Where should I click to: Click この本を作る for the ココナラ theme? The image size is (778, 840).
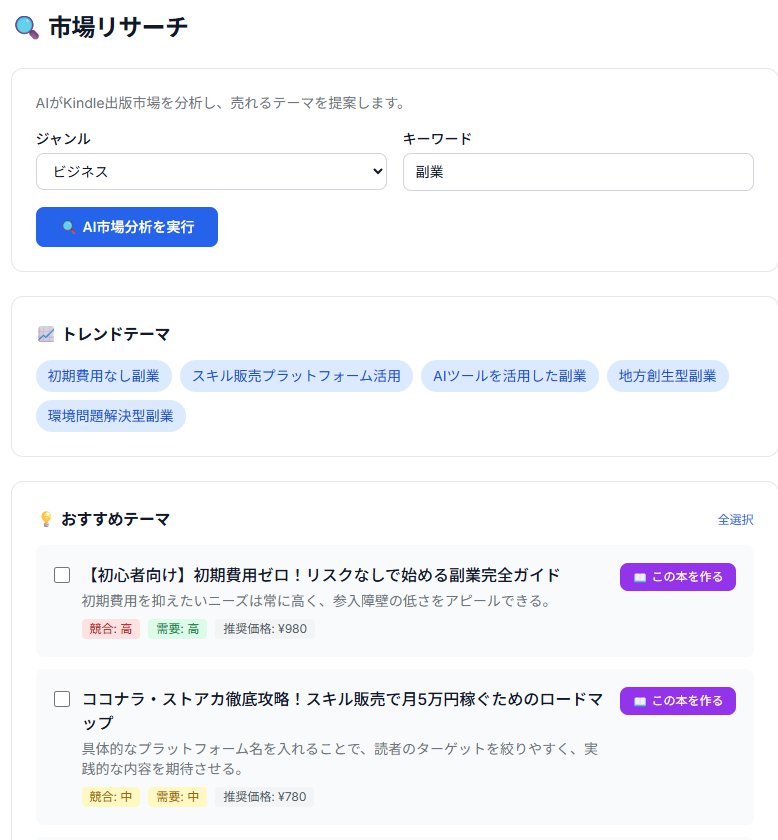point(678,701)
